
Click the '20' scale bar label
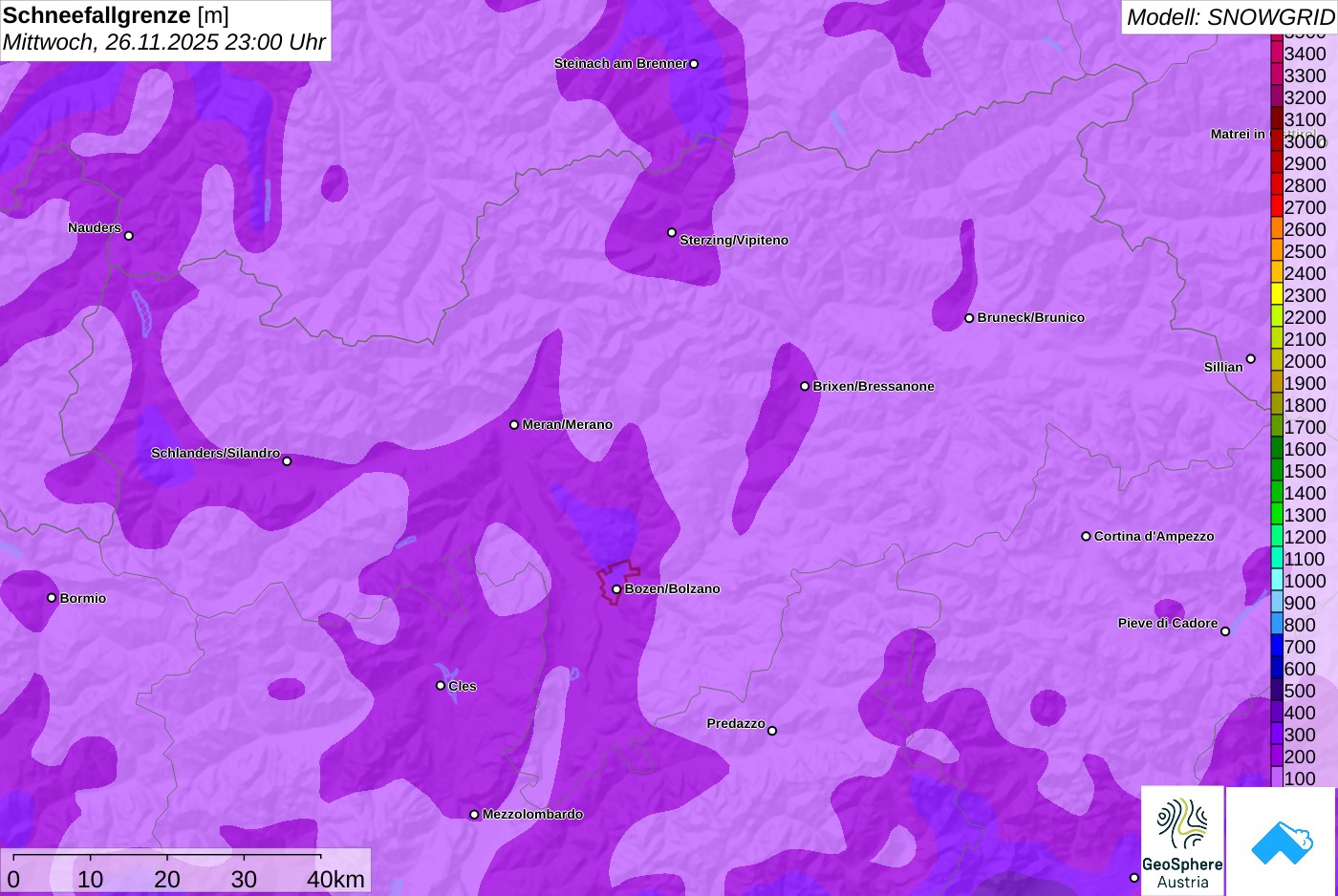tap(167, 880)
